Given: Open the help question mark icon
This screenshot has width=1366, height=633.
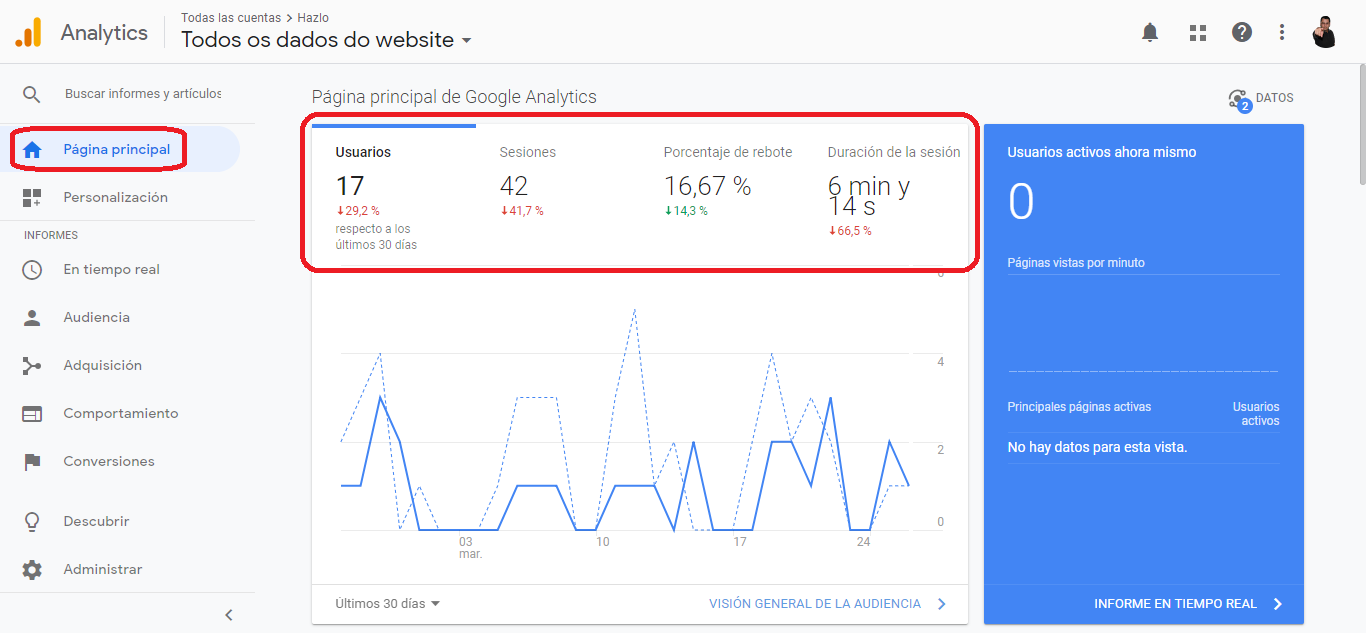Looking at the screenshot, I should pos(1242,32).
